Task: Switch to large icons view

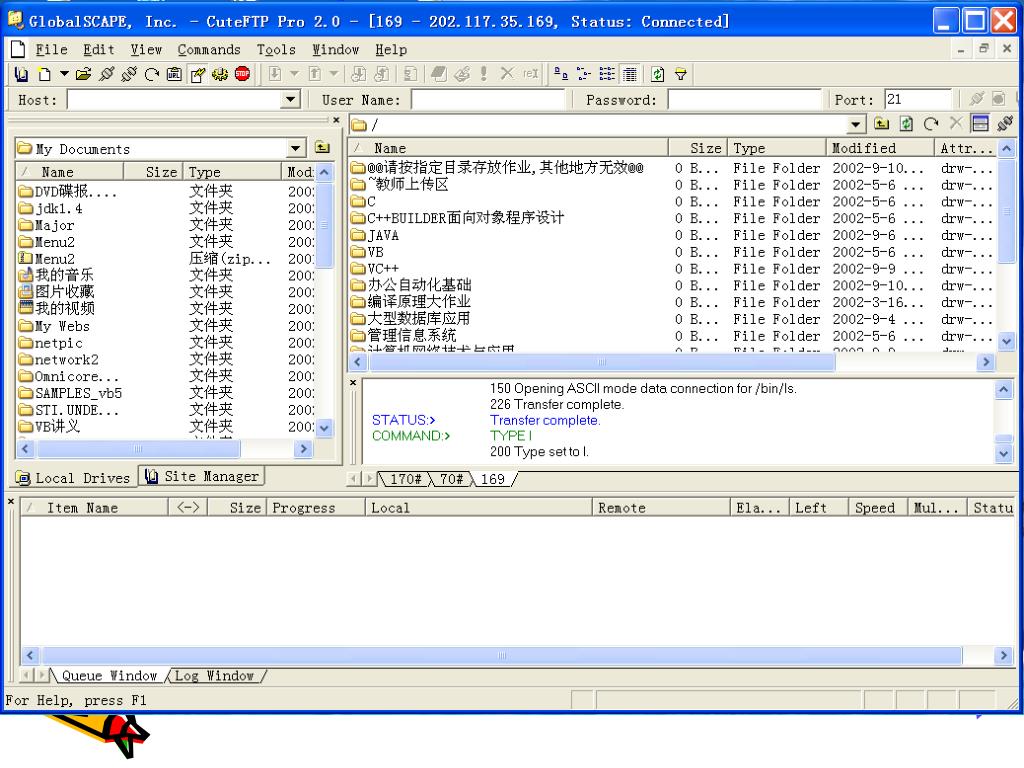Action: [560, 74]
